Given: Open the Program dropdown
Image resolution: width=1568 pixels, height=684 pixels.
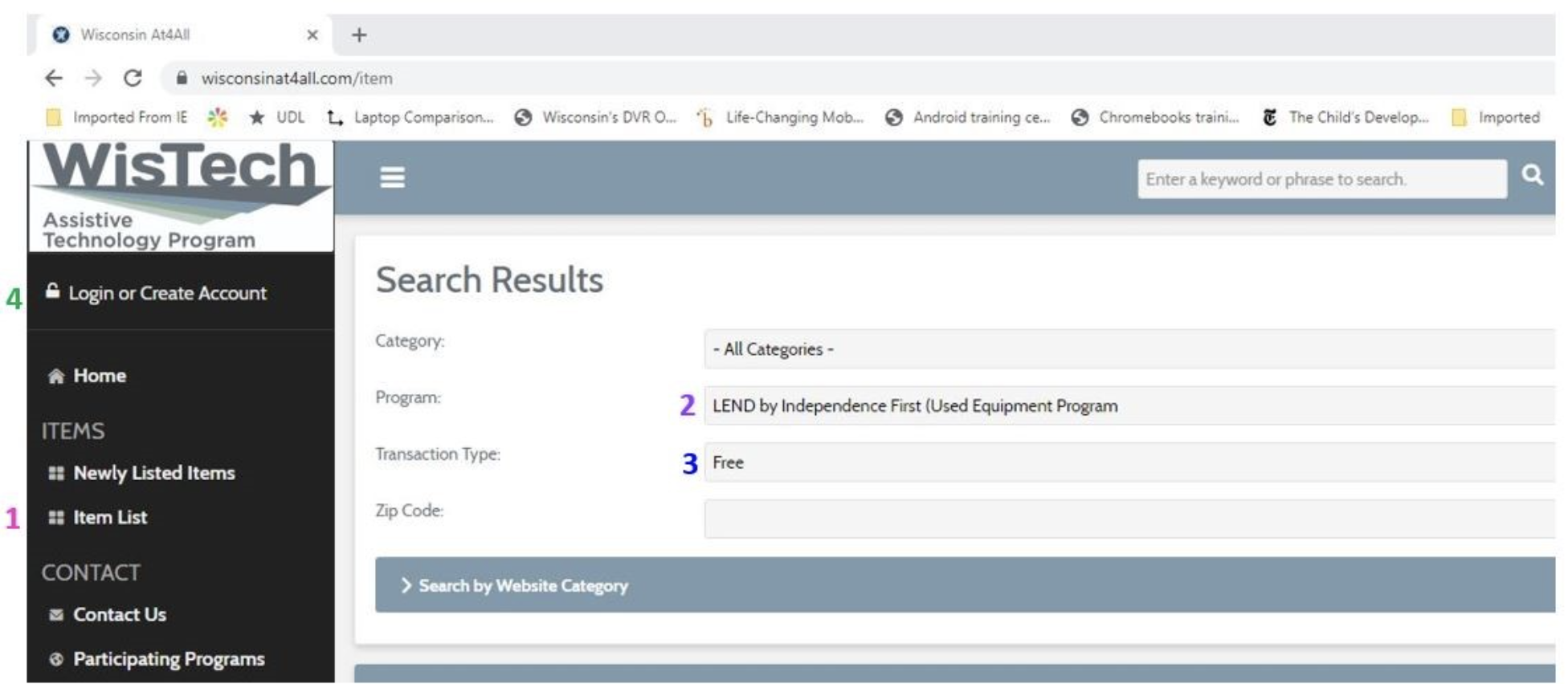Looking at the screenshot, I should click(1129, 405).
